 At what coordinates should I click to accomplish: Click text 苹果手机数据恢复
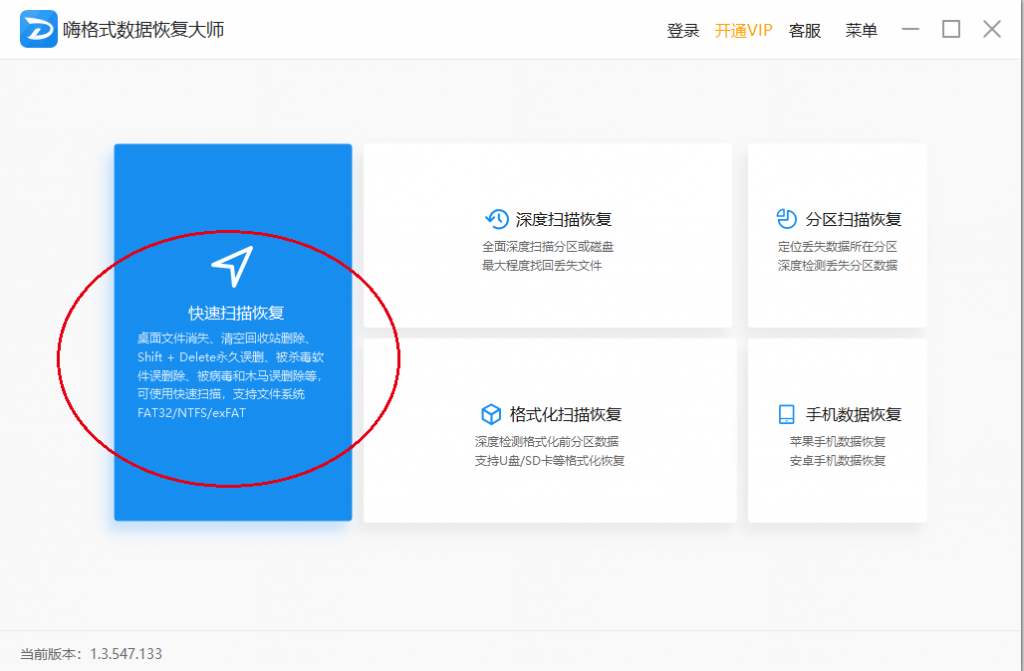pos(837,442)
